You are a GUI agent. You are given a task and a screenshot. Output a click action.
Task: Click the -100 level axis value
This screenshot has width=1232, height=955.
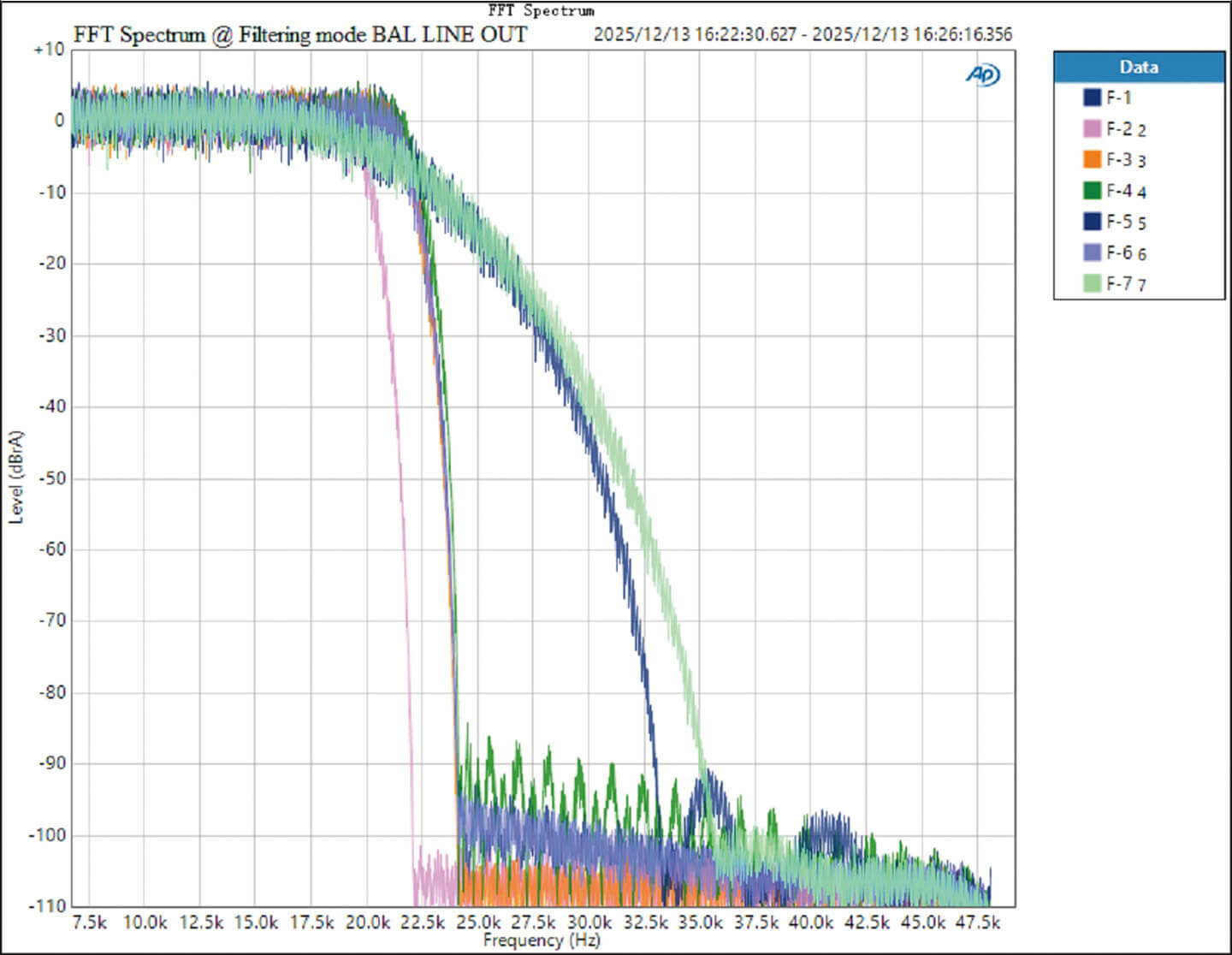[x=48, y=834]
